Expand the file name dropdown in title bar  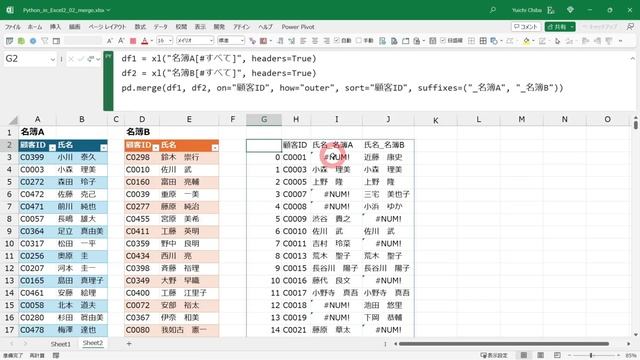coord(108,10)
